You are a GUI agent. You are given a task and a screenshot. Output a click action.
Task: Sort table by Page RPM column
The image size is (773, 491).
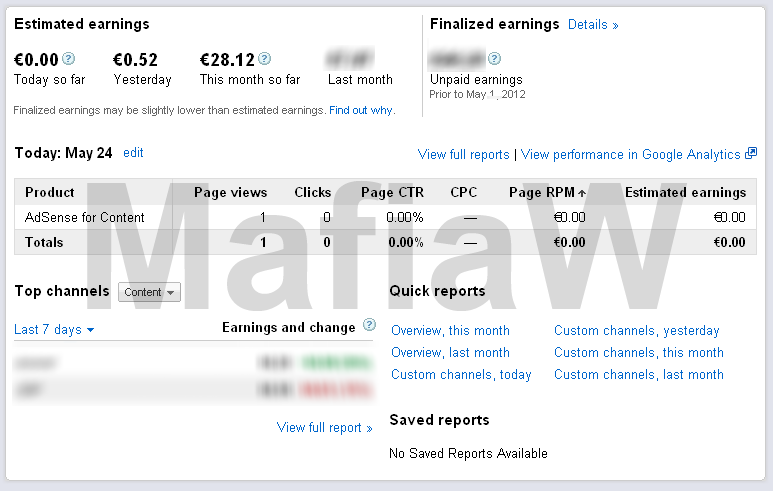tap(547, 192)
